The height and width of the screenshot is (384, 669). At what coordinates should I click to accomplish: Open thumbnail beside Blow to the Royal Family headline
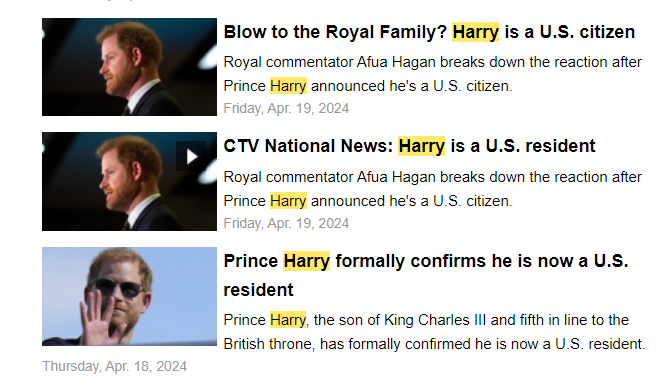pyautogui.click(x=129, y=67)
